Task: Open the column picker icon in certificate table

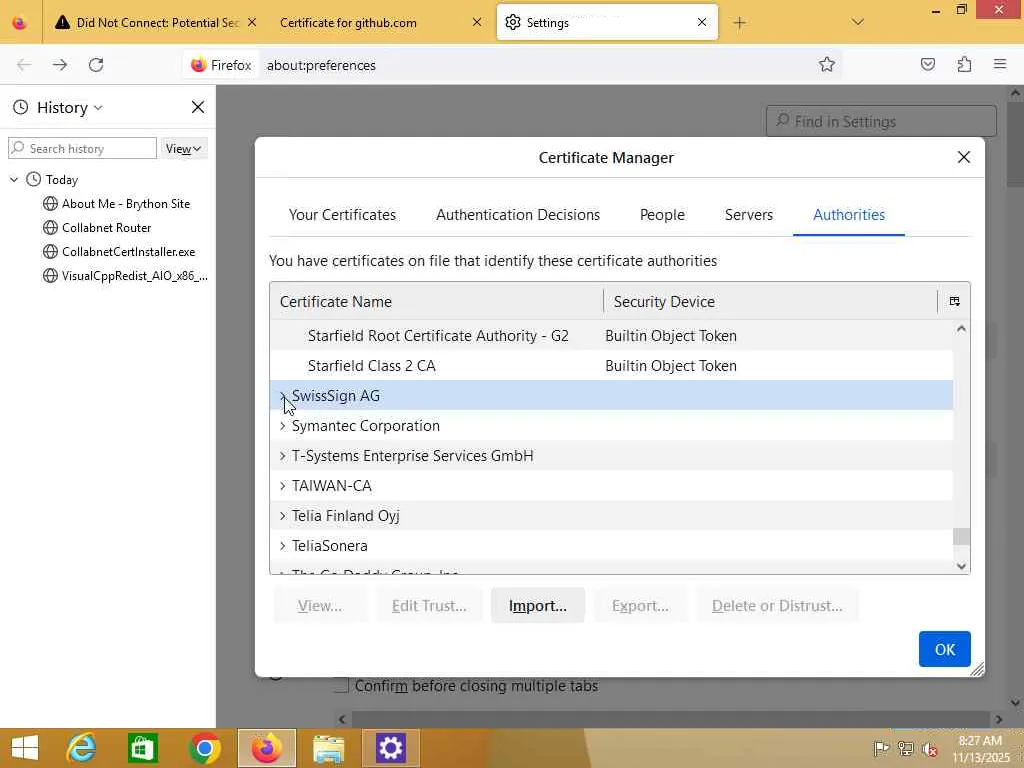Action: (x=954, y=301)
